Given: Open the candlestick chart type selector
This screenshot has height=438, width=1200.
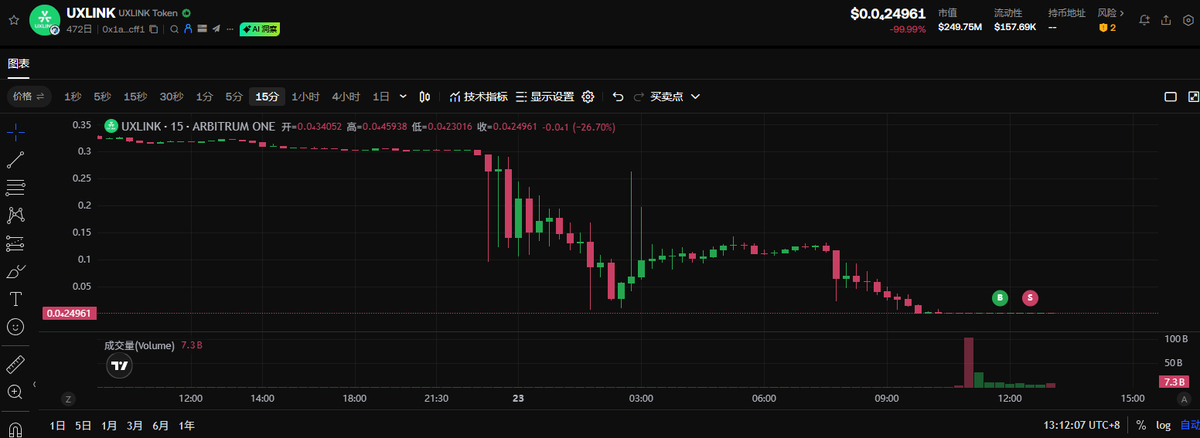Looking at the screenshot, I should (x=425, y=97).
